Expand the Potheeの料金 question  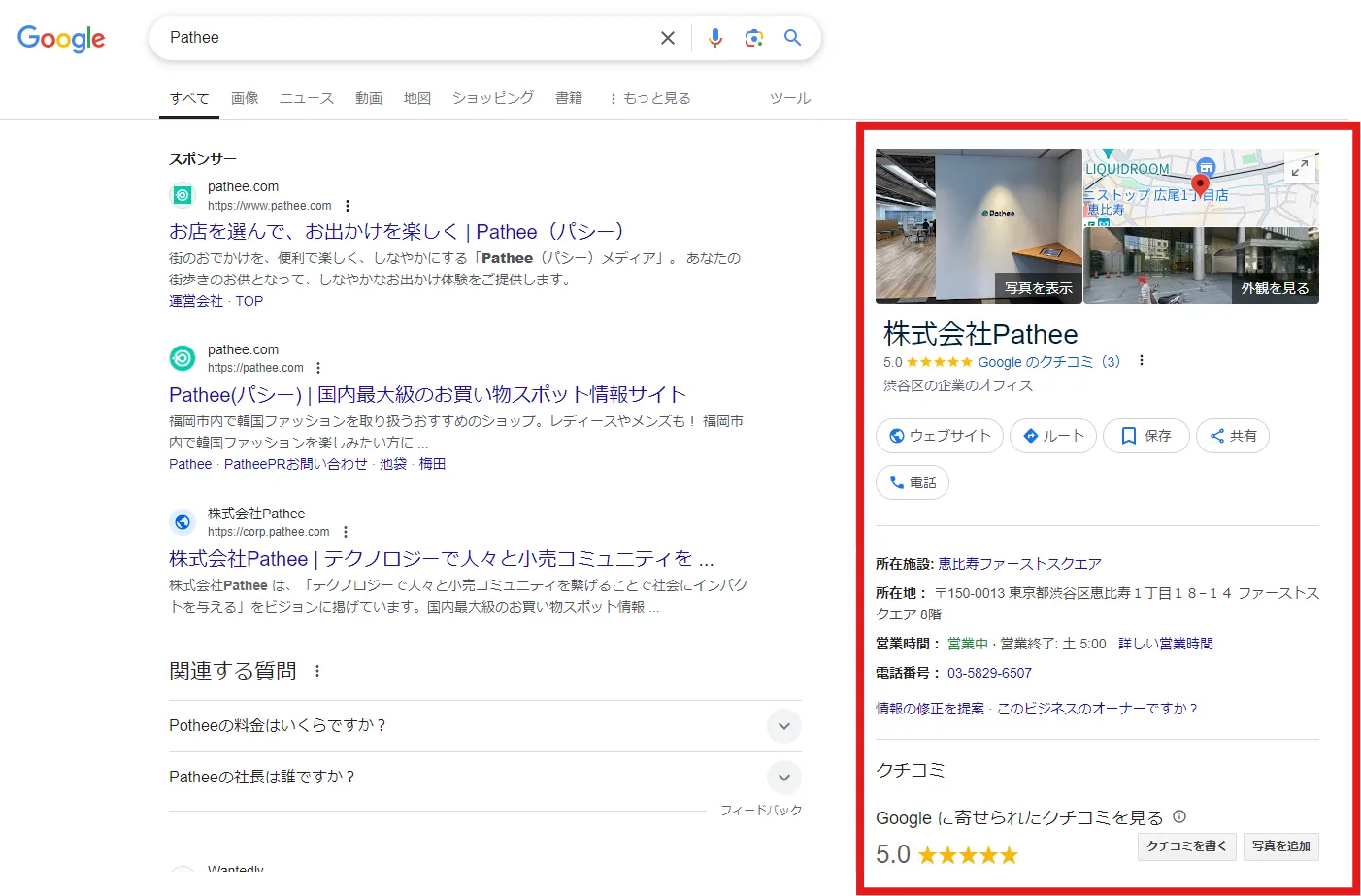pyautogui.click(x=783, y=725)
